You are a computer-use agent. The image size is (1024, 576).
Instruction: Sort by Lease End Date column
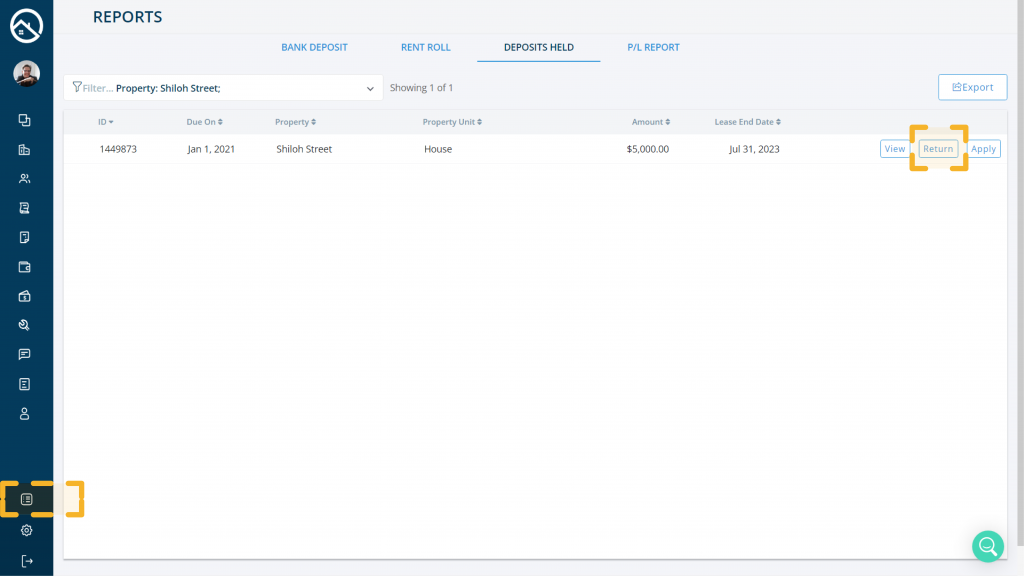coord(747,122)
